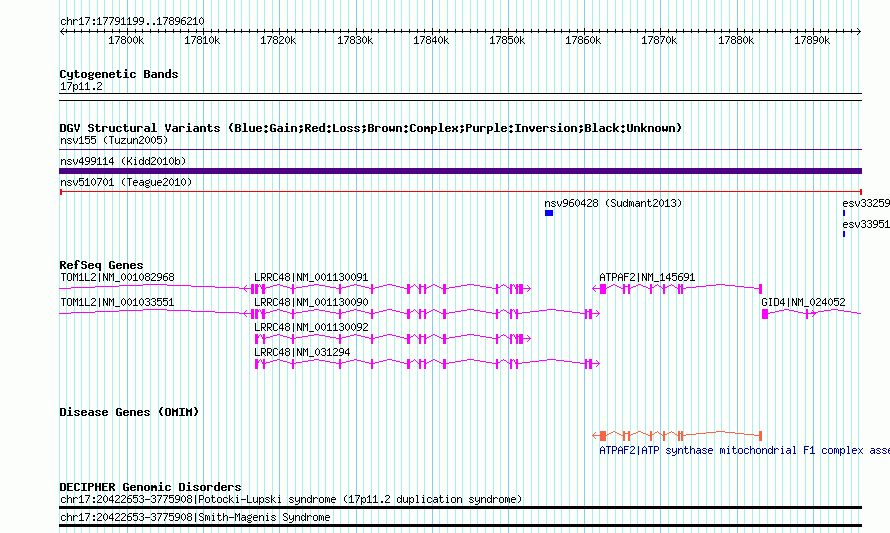Click the 17870k ruler tick label
The image size is (890, 533).
click(x=659, y=41)
